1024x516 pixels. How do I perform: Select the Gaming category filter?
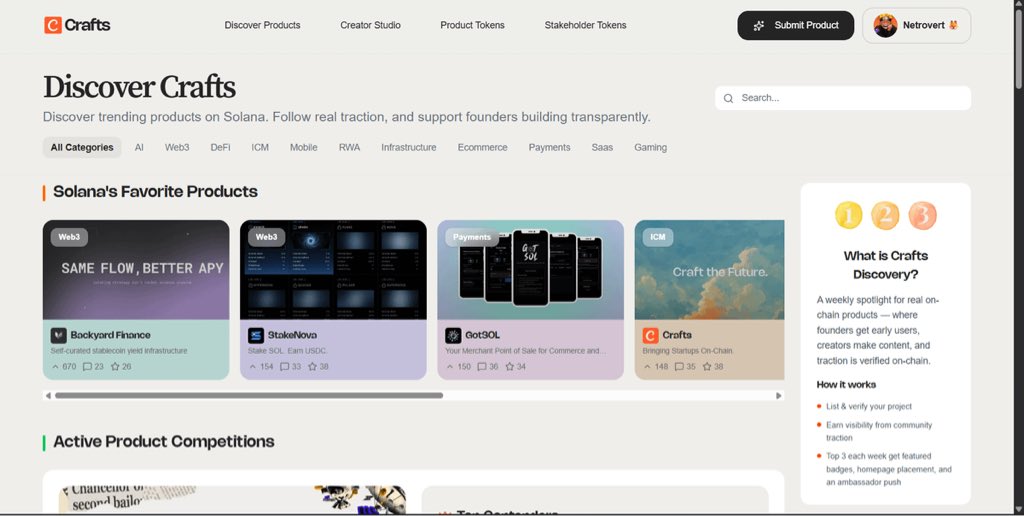tap(650, 148)
